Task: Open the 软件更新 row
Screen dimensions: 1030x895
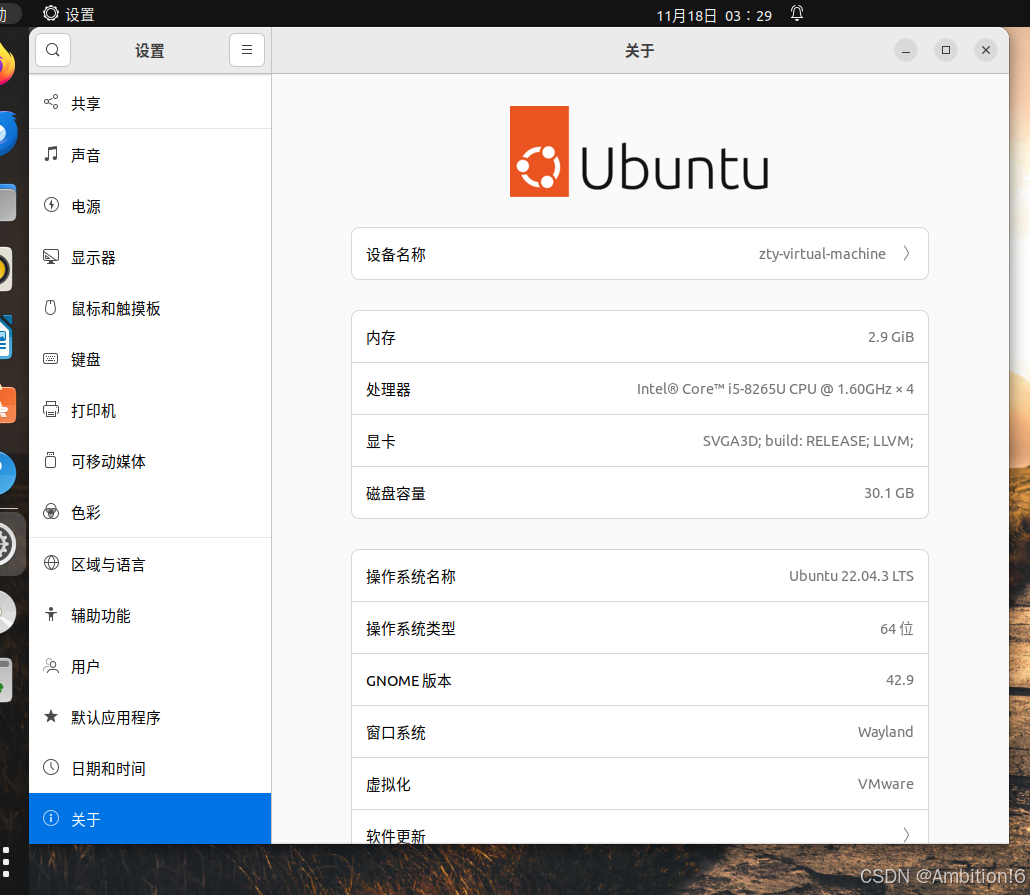Action: [x=640, y=827]
